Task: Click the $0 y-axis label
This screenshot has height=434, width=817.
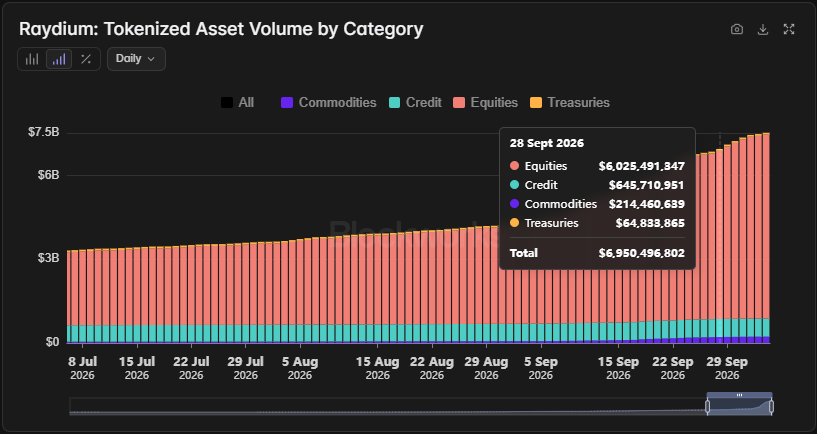Action: tap(51, 342)
